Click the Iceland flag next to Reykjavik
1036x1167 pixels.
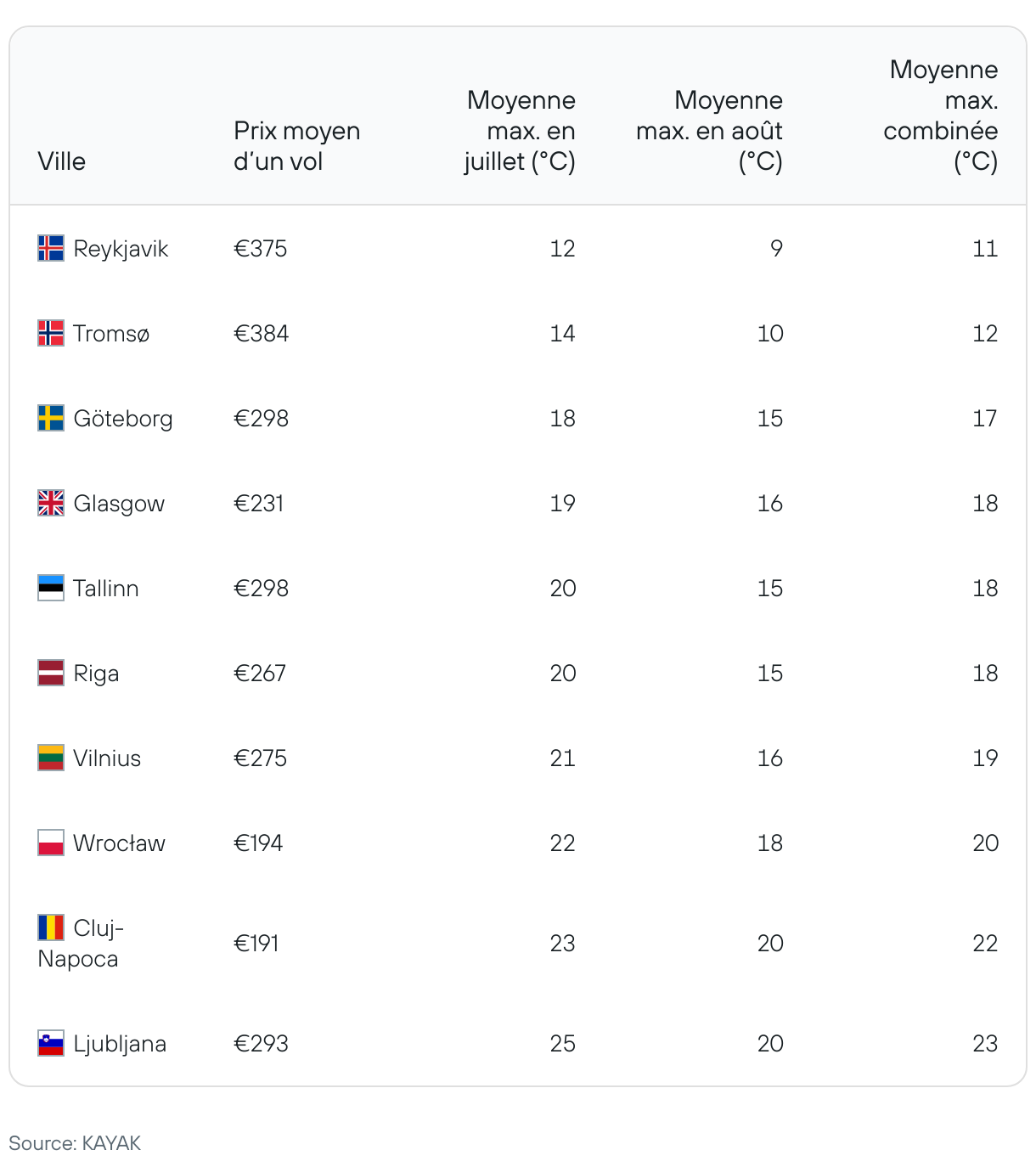tap(51, 248)
